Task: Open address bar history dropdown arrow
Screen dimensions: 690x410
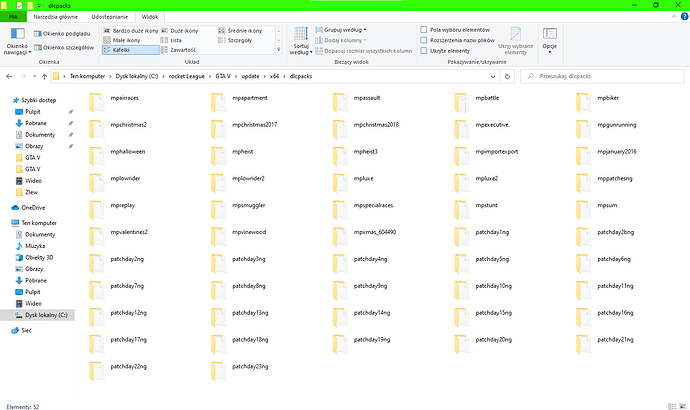Action: (492, 77)
